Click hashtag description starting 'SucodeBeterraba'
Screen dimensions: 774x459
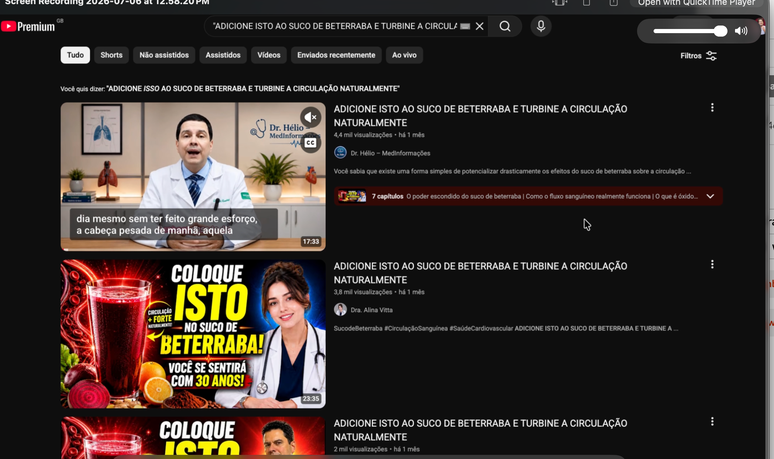pyautogui.click(x=505, y=329)
